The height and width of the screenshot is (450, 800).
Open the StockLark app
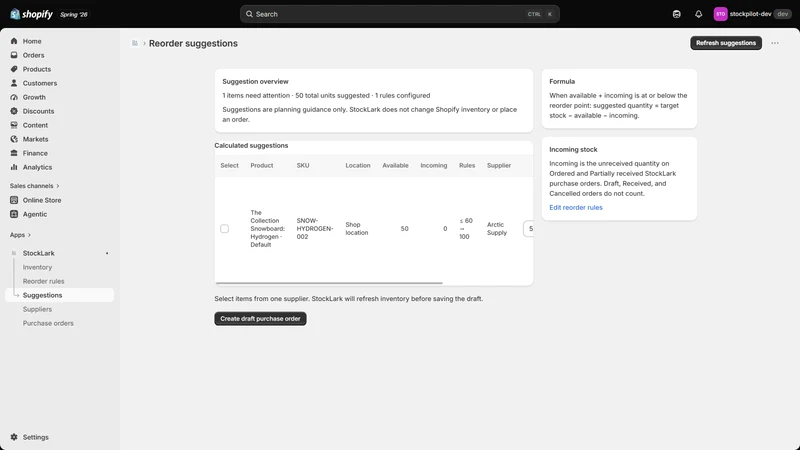pos(38,253)
